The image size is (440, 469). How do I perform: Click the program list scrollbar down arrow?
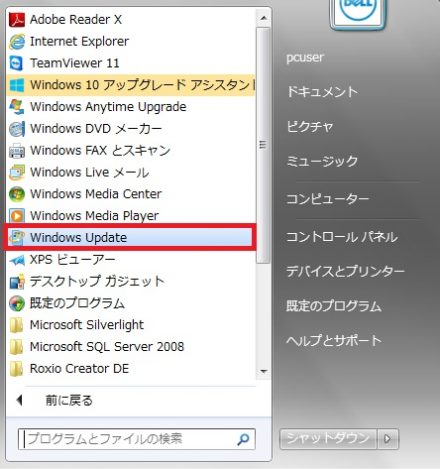(x=264, y=371)
